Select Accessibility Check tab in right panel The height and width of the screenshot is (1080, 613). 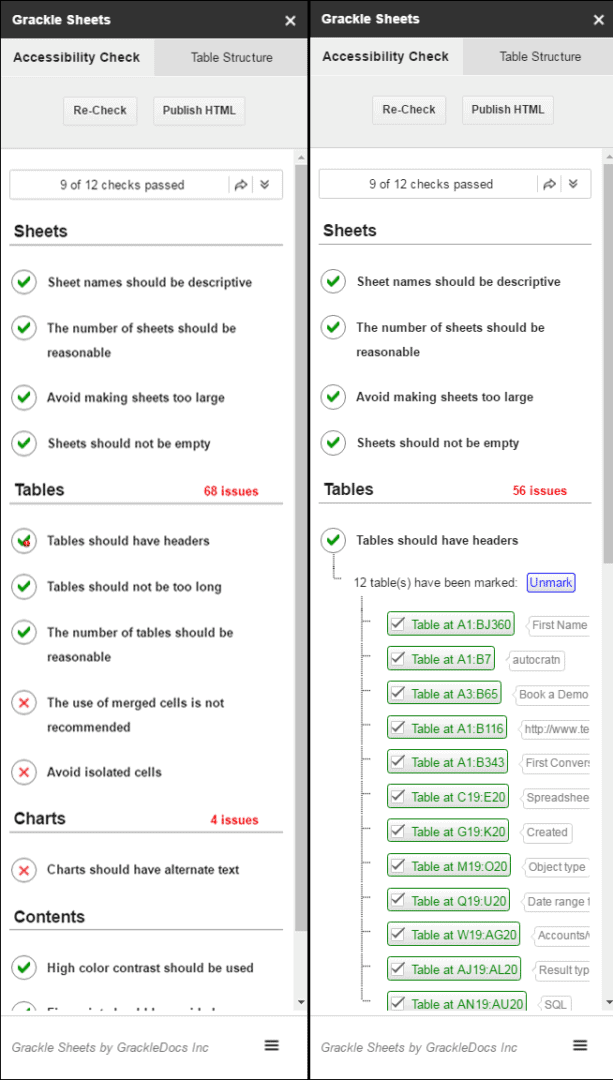coord(386,56)
